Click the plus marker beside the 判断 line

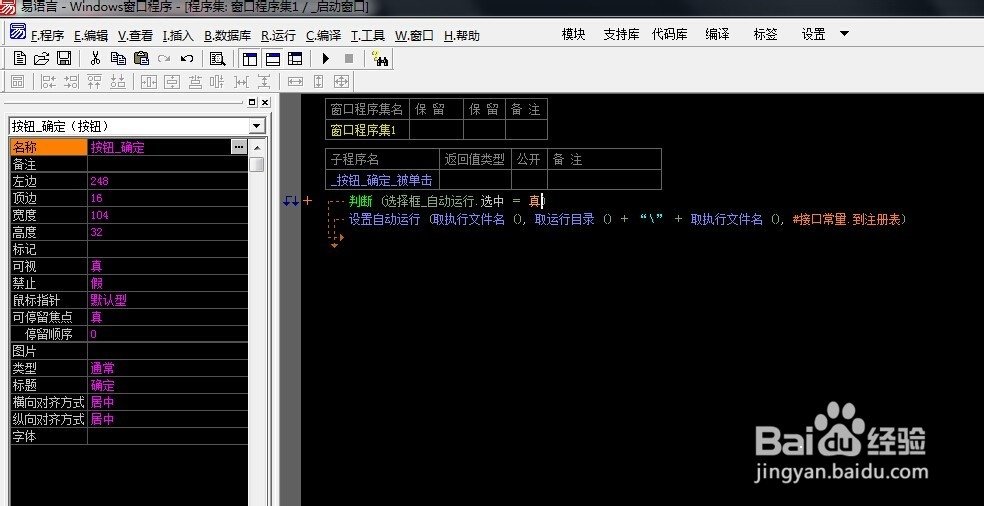point(307,201)
